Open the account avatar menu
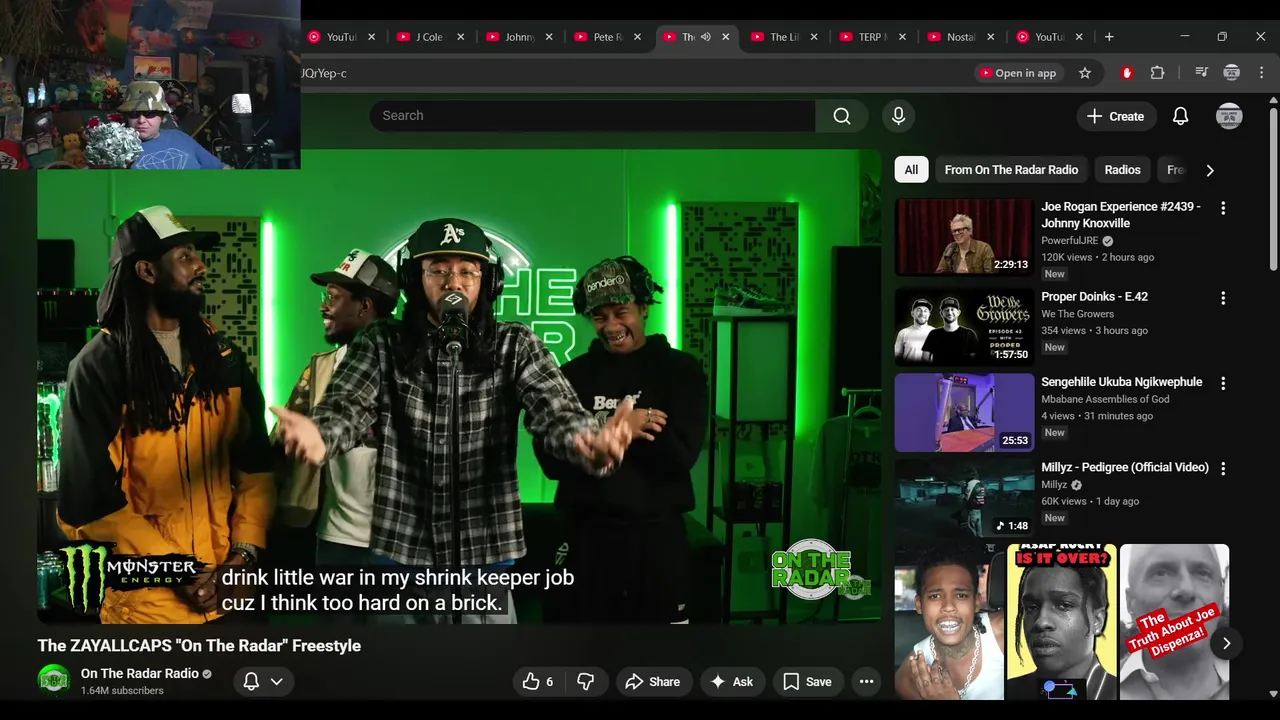The image size is (1280, 720). tap(1229, 116)
